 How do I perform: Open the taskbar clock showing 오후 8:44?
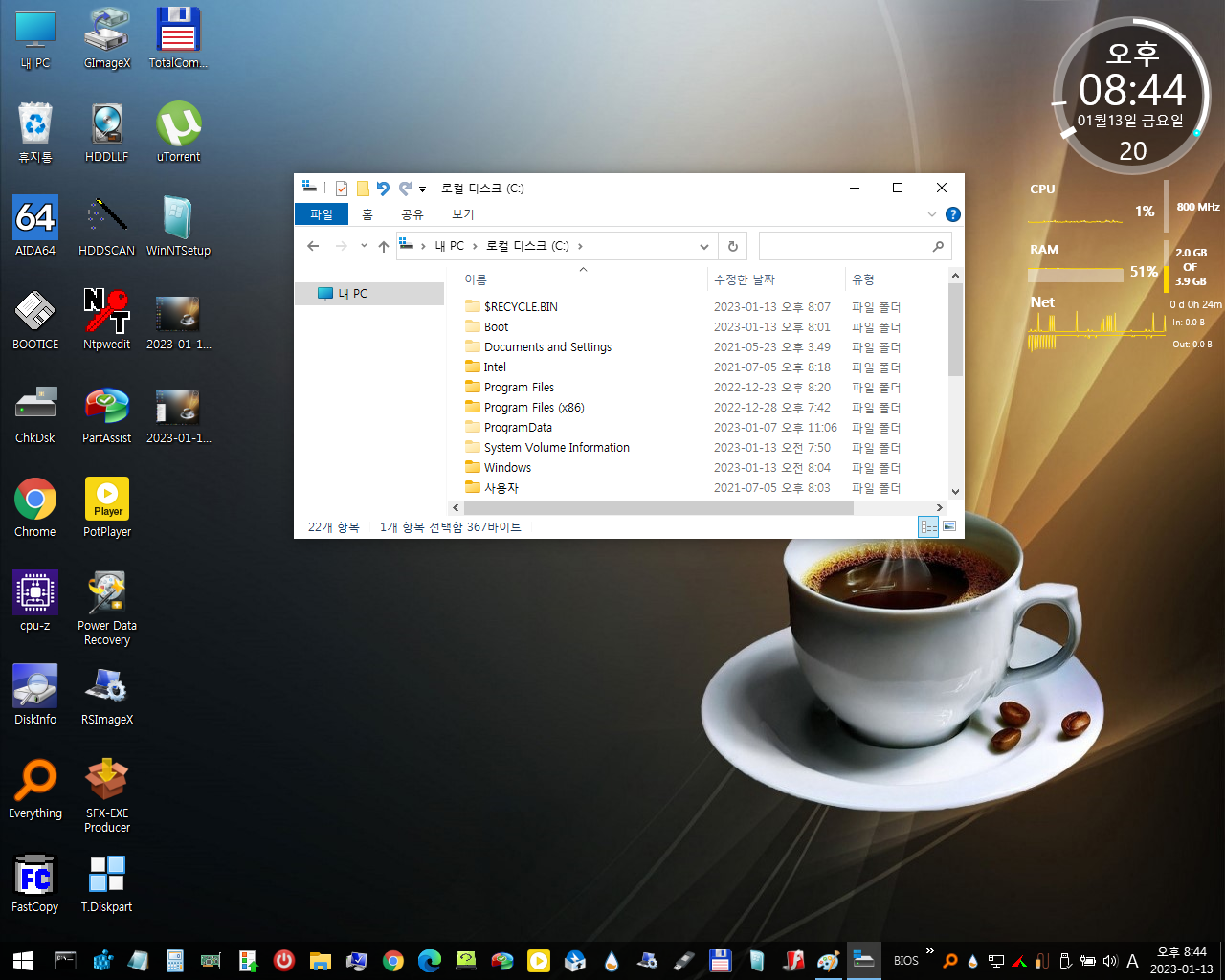point(1181,961)
